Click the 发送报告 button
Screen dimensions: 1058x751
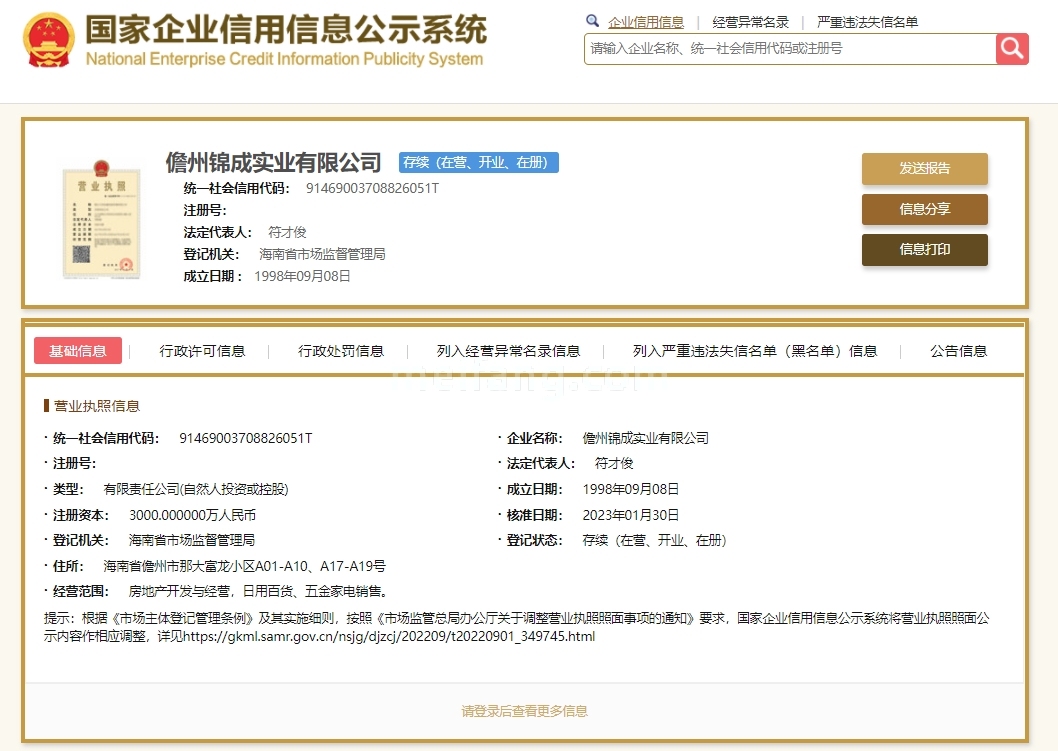[x=924, y=169]
